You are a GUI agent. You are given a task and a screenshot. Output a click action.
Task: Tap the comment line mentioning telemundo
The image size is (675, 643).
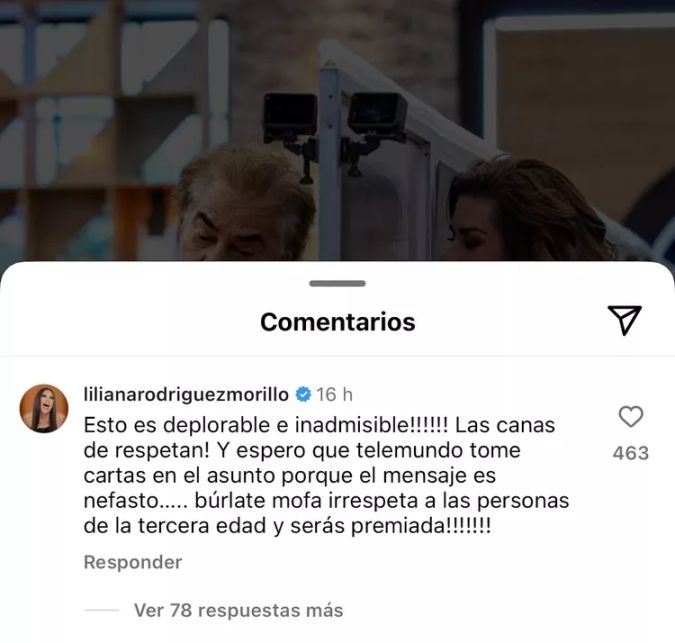[x=302, y=450]
